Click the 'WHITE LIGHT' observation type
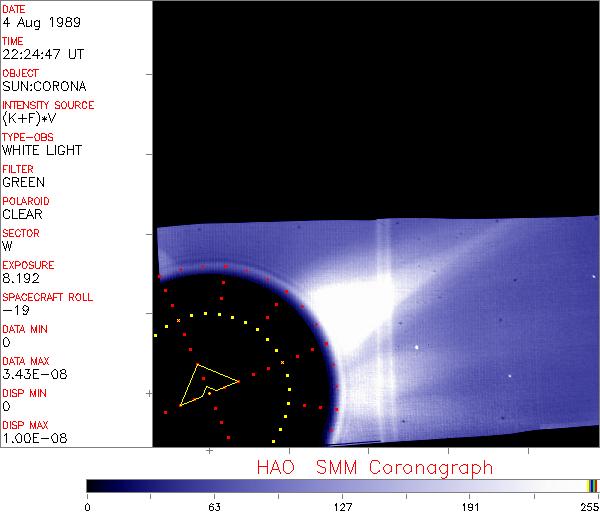This screenshot has height=512, width=600. point(42,150)
